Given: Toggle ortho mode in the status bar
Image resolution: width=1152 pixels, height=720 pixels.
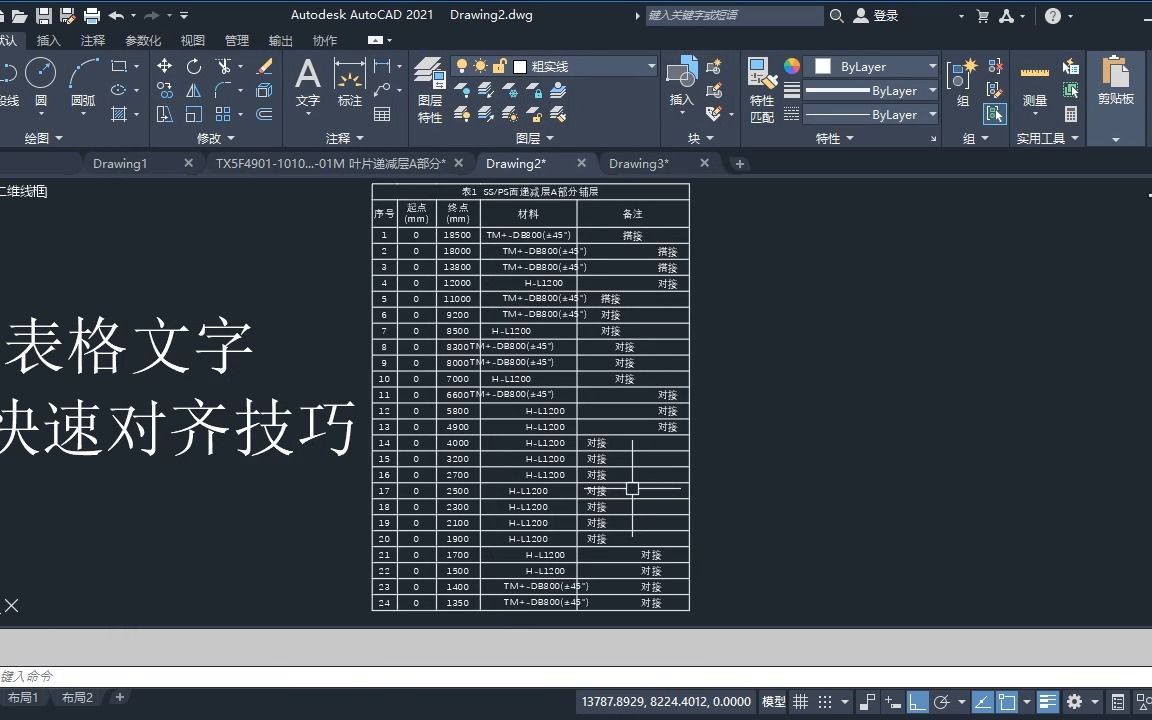Looking at the screenshot, I should [916, 701].
